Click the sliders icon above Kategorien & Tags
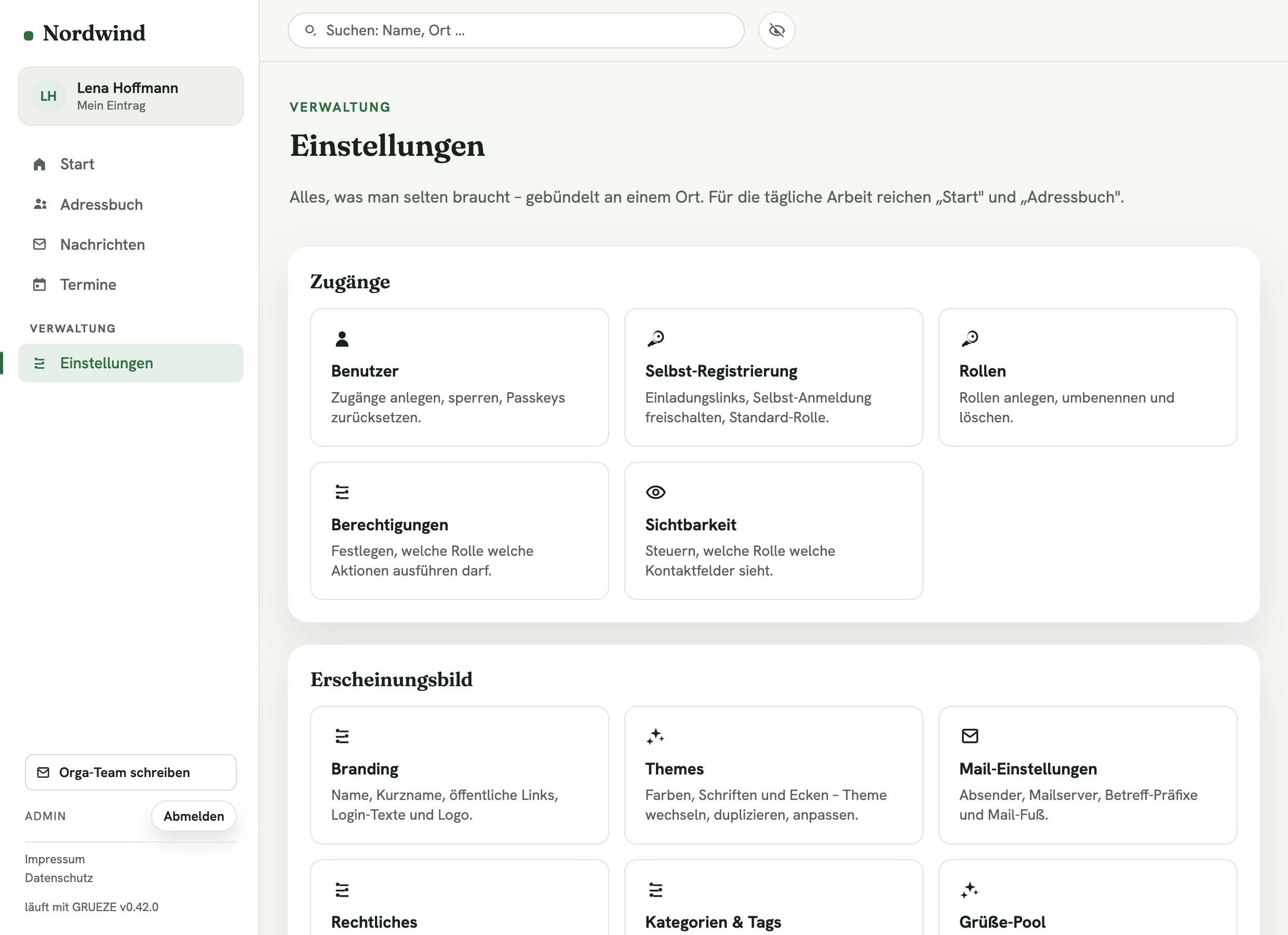Image resolution: width=1288 pixels, height=935 pixels. tap(655, 890)
